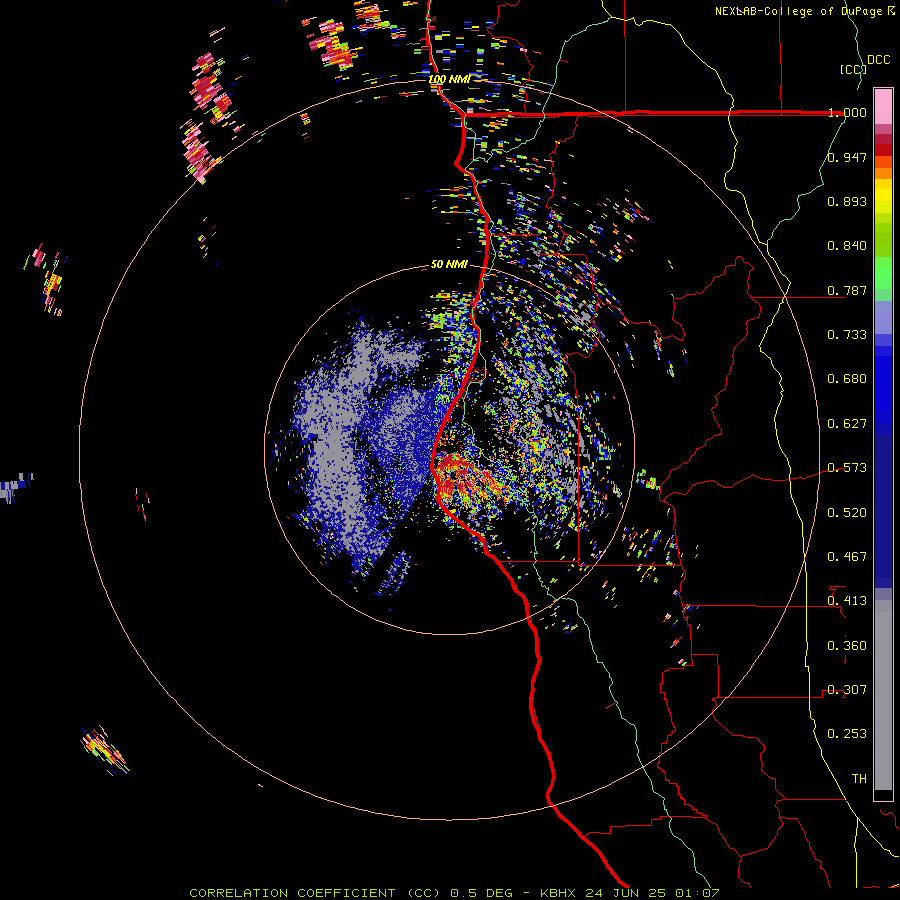Click the [CC] label near the legend
The width and height of the screenshot is (900, 900).
coord(854,69)
